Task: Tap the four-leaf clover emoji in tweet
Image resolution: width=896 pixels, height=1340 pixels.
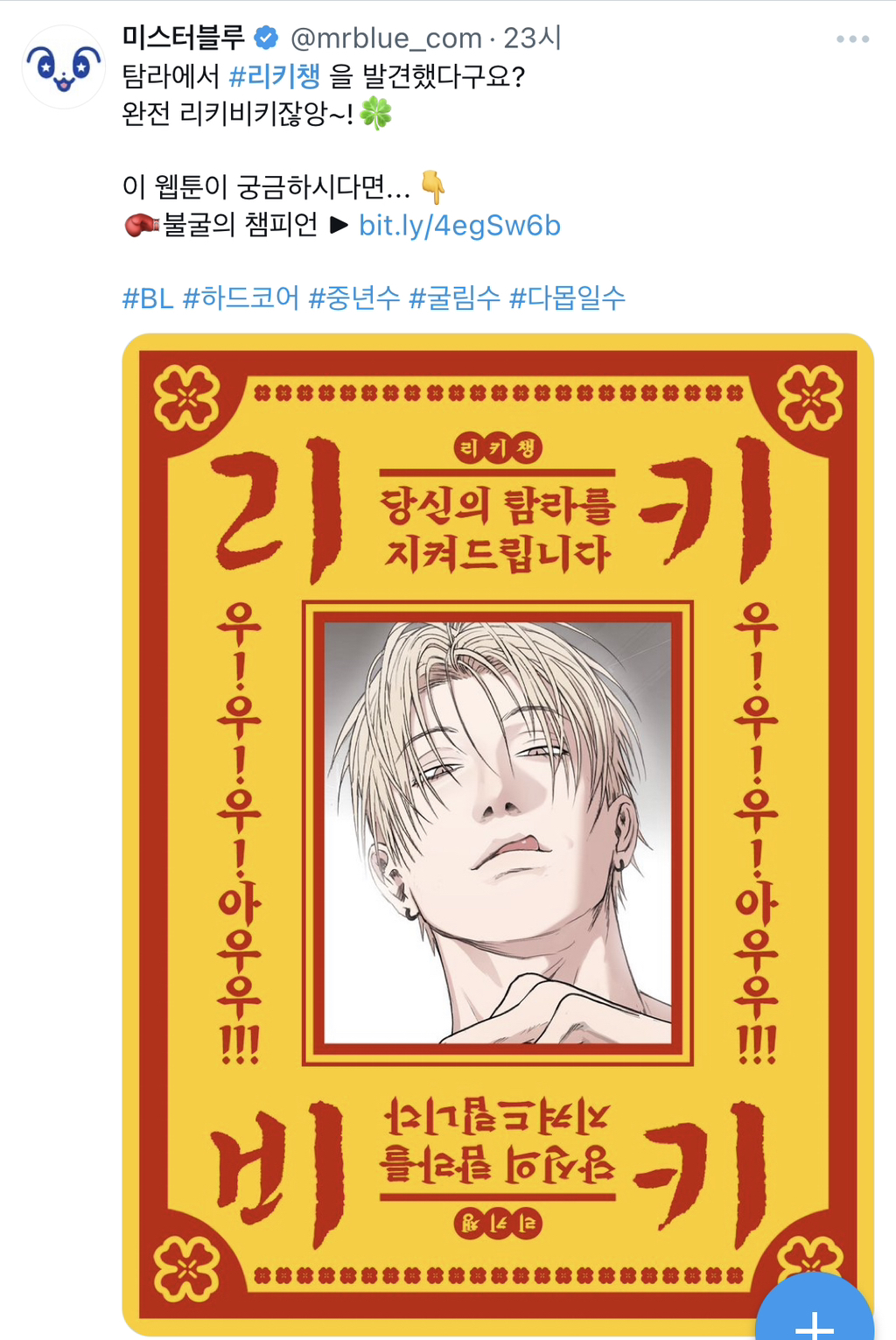Action: pyautogui.click(x=376, y=114)
